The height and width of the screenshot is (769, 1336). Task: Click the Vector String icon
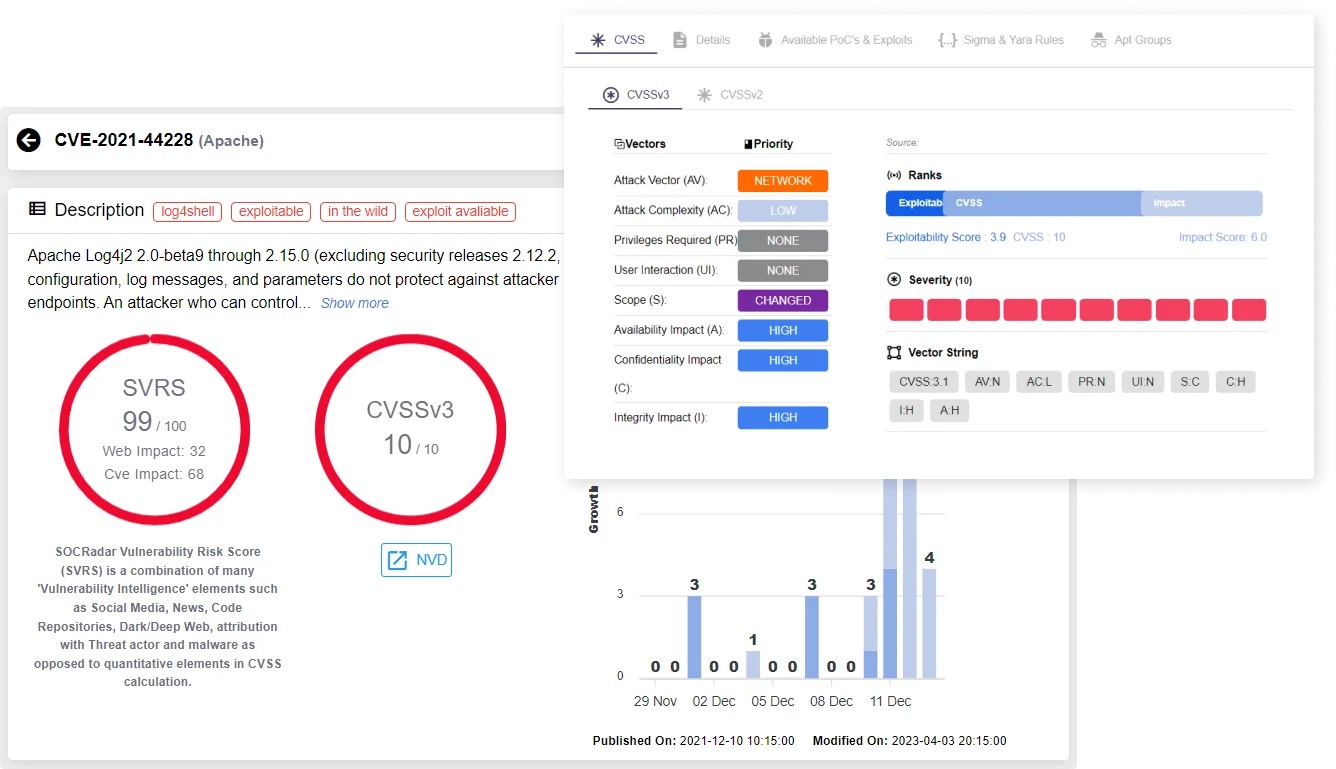pos(894,353)
